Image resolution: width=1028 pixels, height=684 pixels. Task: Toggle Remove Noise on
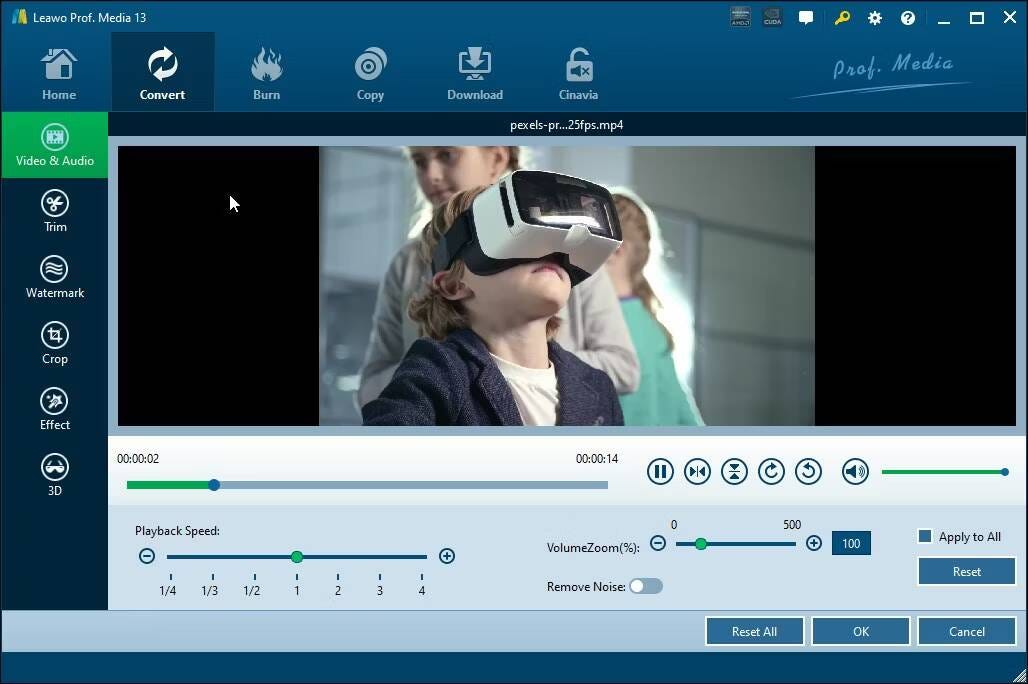[645, 586]
